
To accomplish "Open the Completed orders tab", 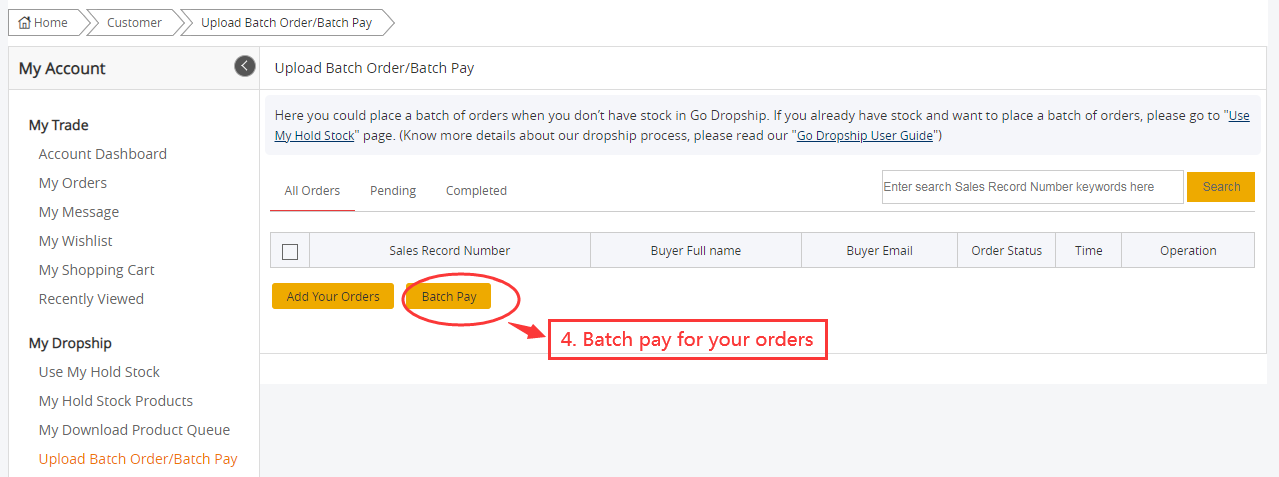I will 476,191.
